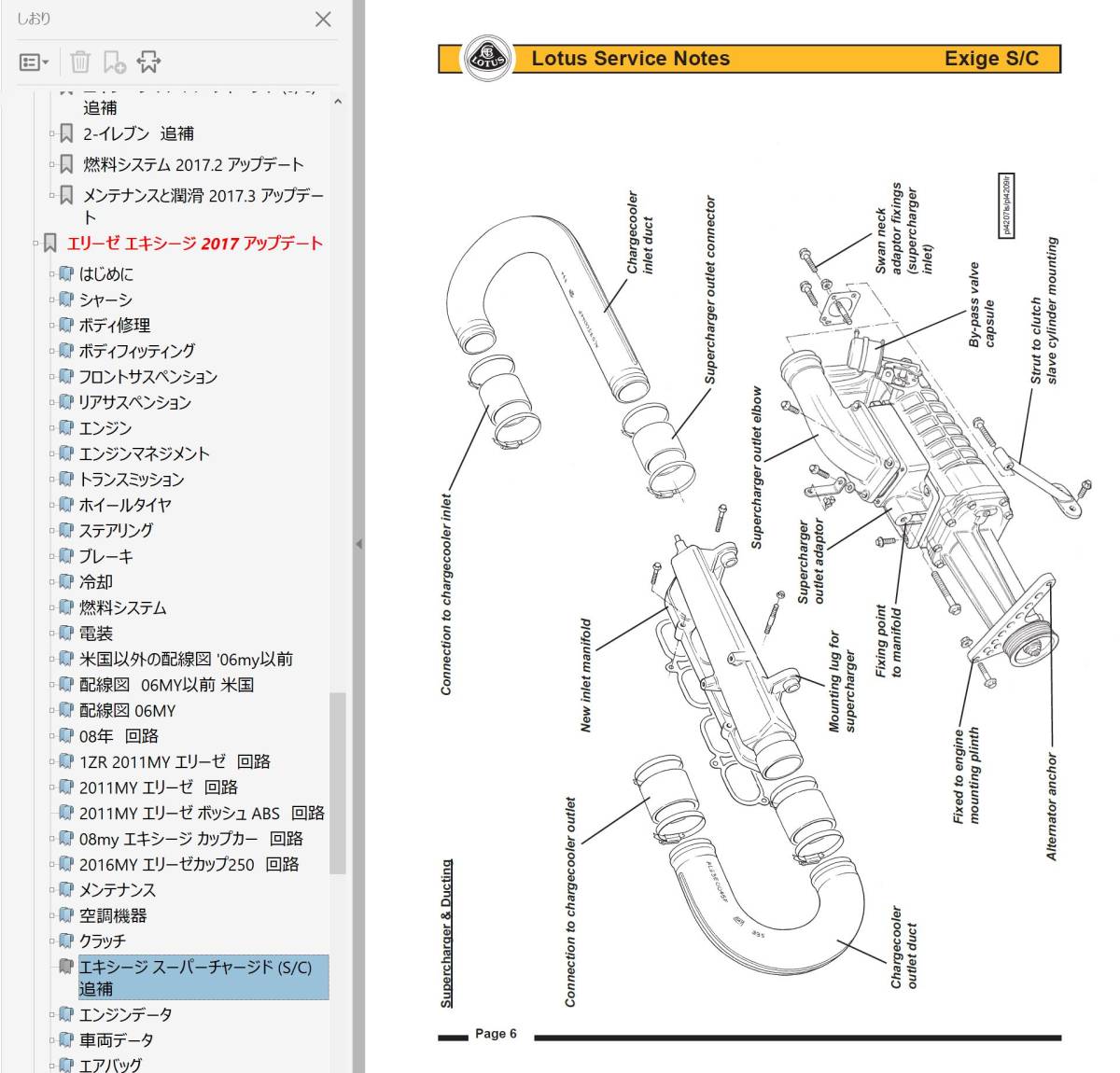Open the エアバッグ bookmark
1120x1073 pixels.
tap(110, 1064)
